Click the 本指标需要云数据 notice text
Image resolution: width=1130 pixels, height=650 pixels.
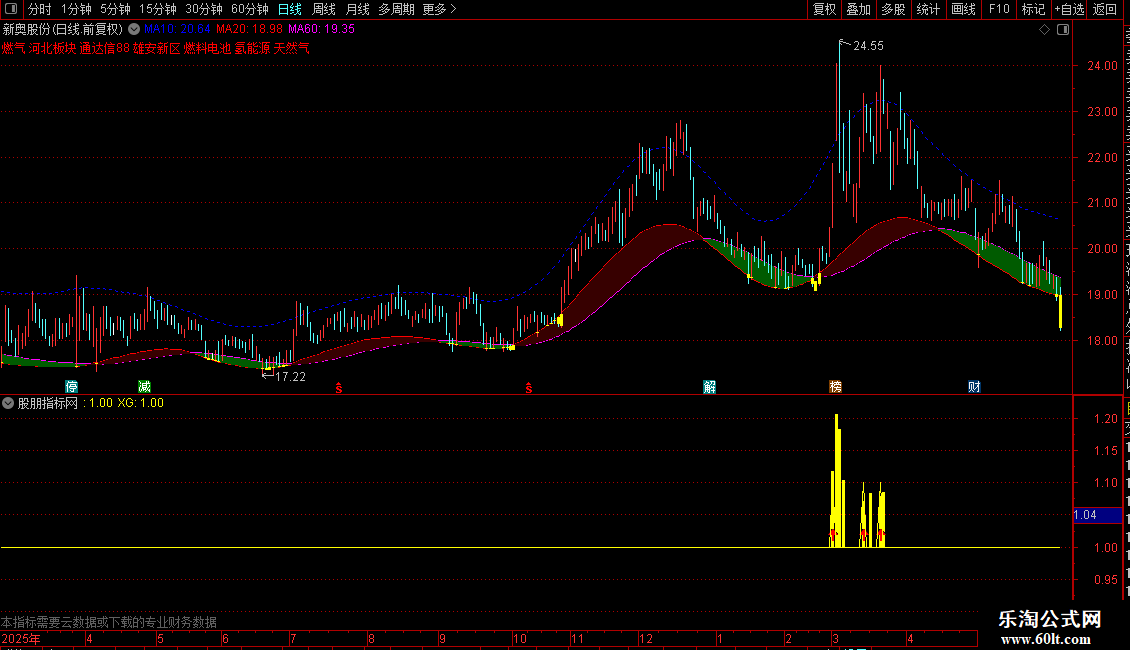(109, 622)
